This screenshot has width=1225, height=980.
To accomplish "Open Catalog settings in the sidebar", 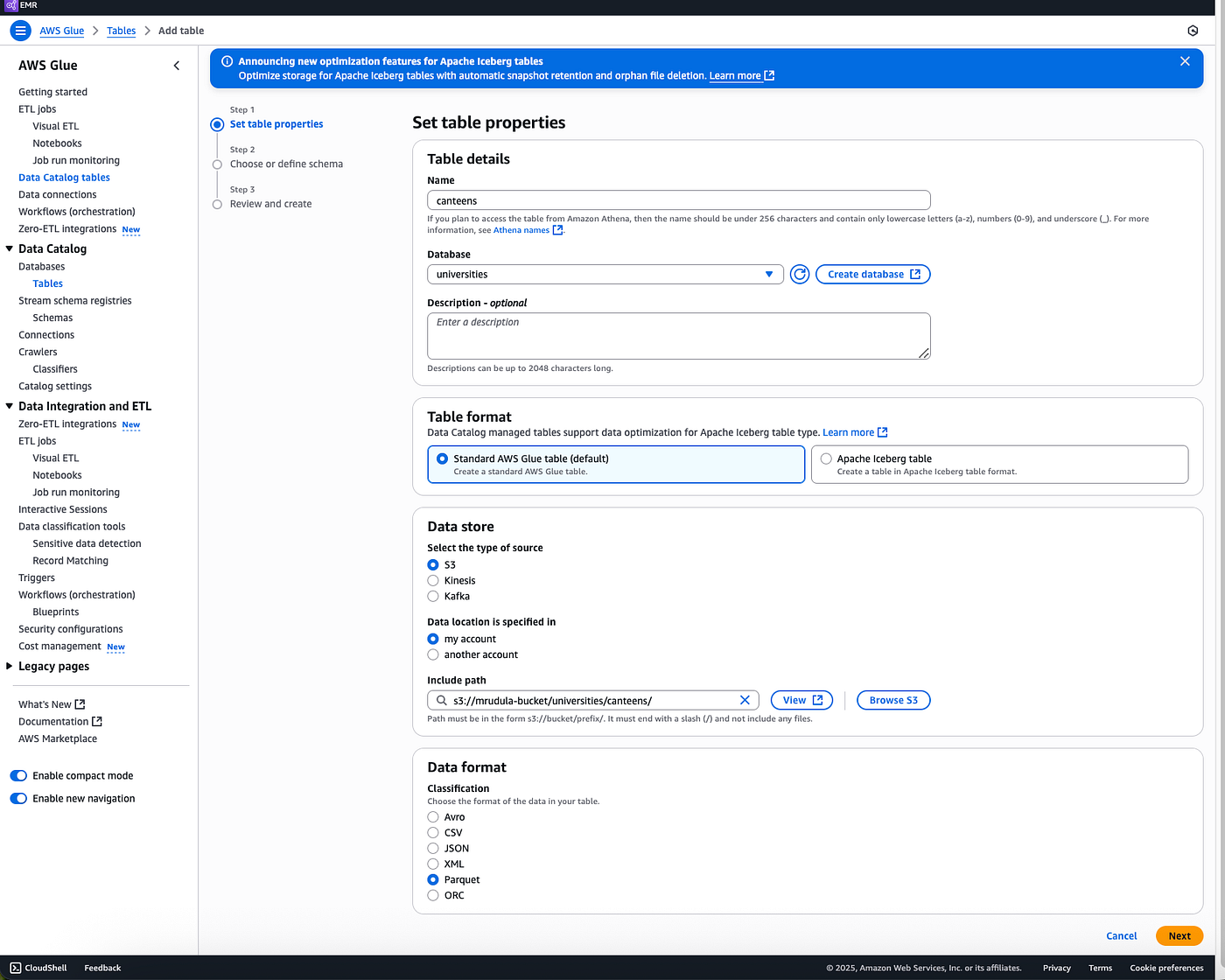I will 55,387.
